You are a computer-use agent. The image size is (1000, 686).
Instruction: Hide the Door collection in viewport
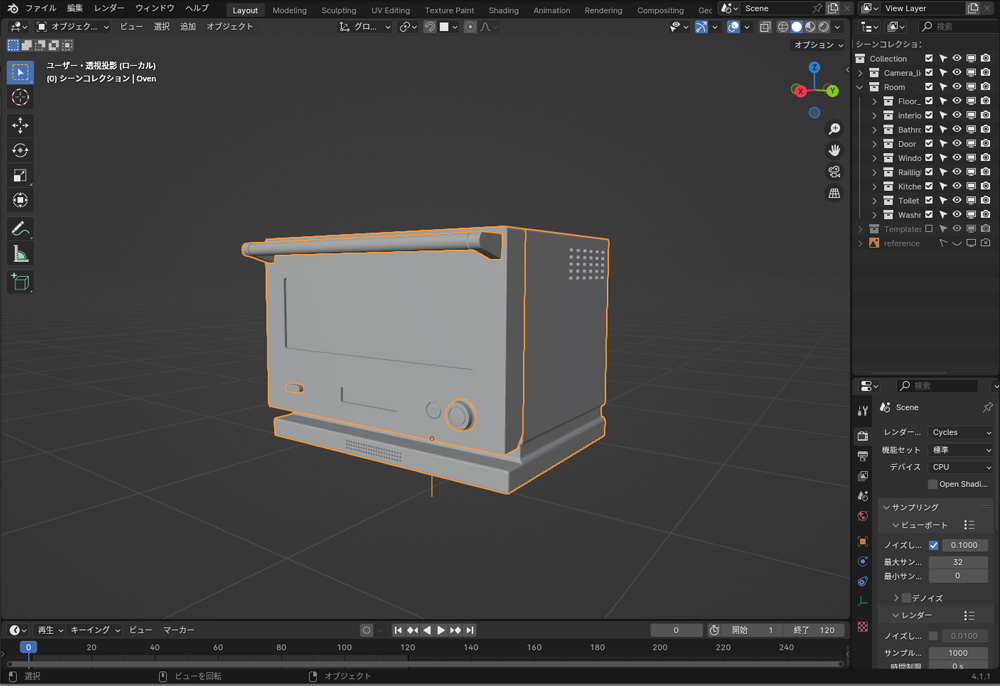click(957, 144)
